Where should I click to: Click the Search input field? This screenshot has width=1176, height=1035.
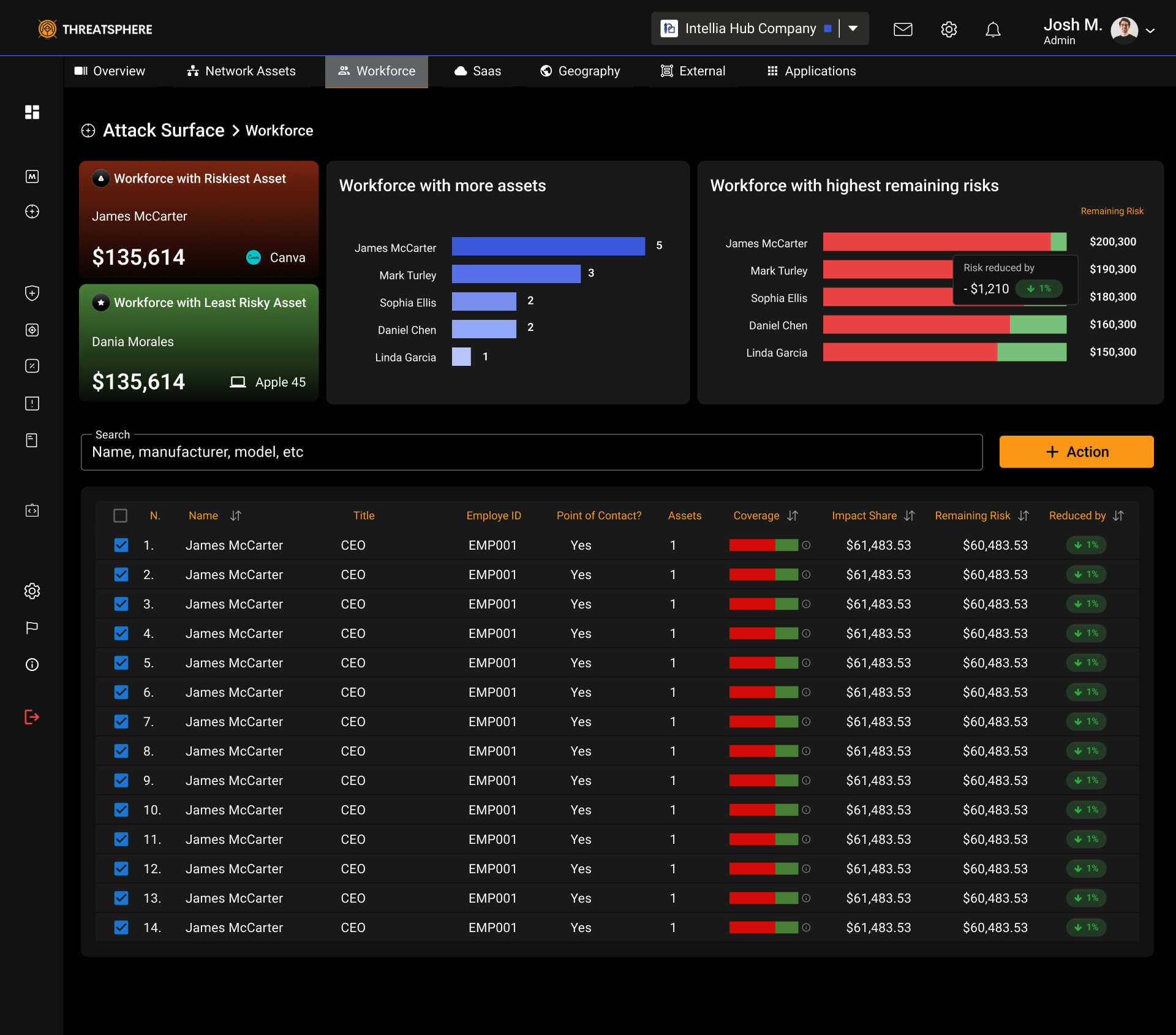[x=531, y=452]
